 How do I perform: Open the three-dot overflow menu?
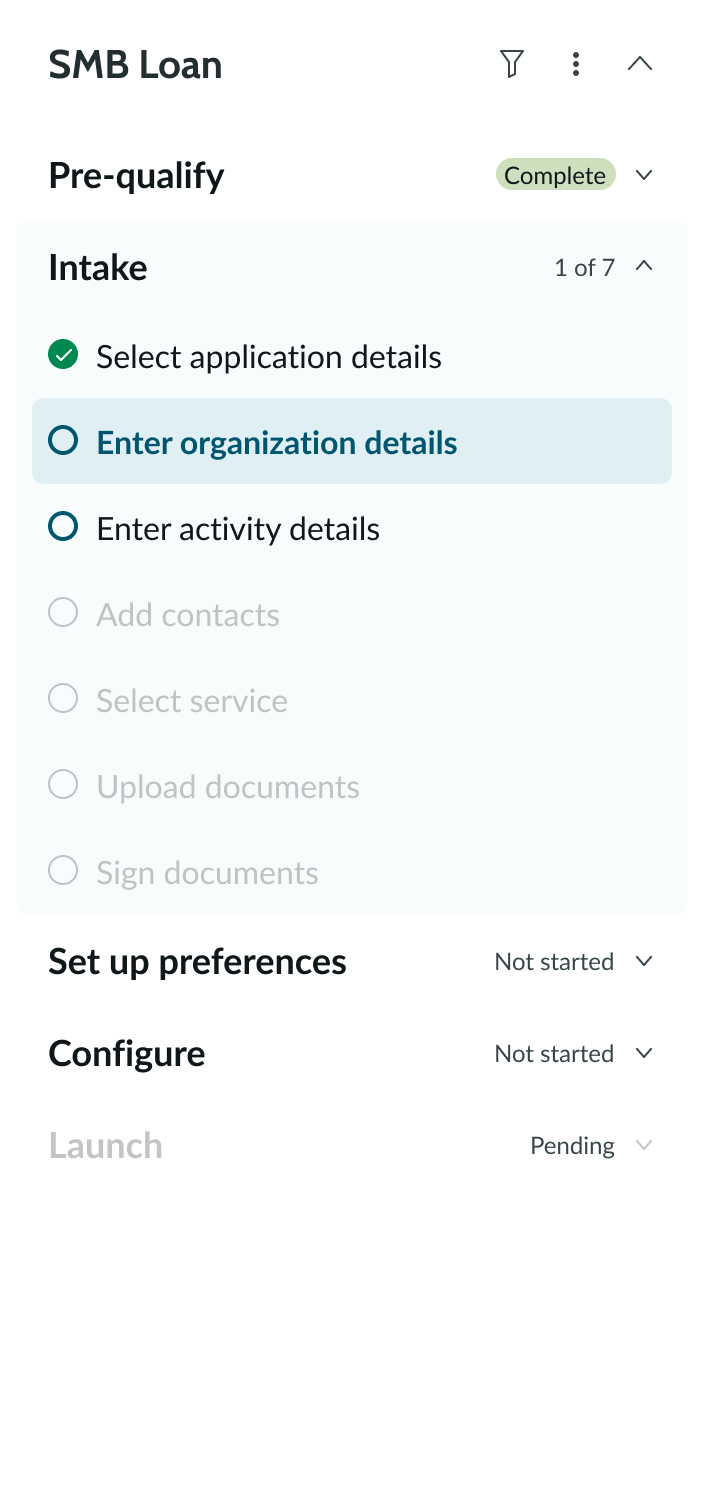point(576,64)
